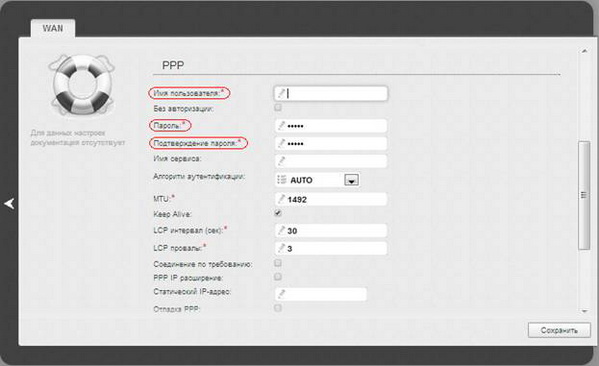The image size is (599, 366).
Task: Click the LCP интервал field showing 30
Action: tap(331, 230)
